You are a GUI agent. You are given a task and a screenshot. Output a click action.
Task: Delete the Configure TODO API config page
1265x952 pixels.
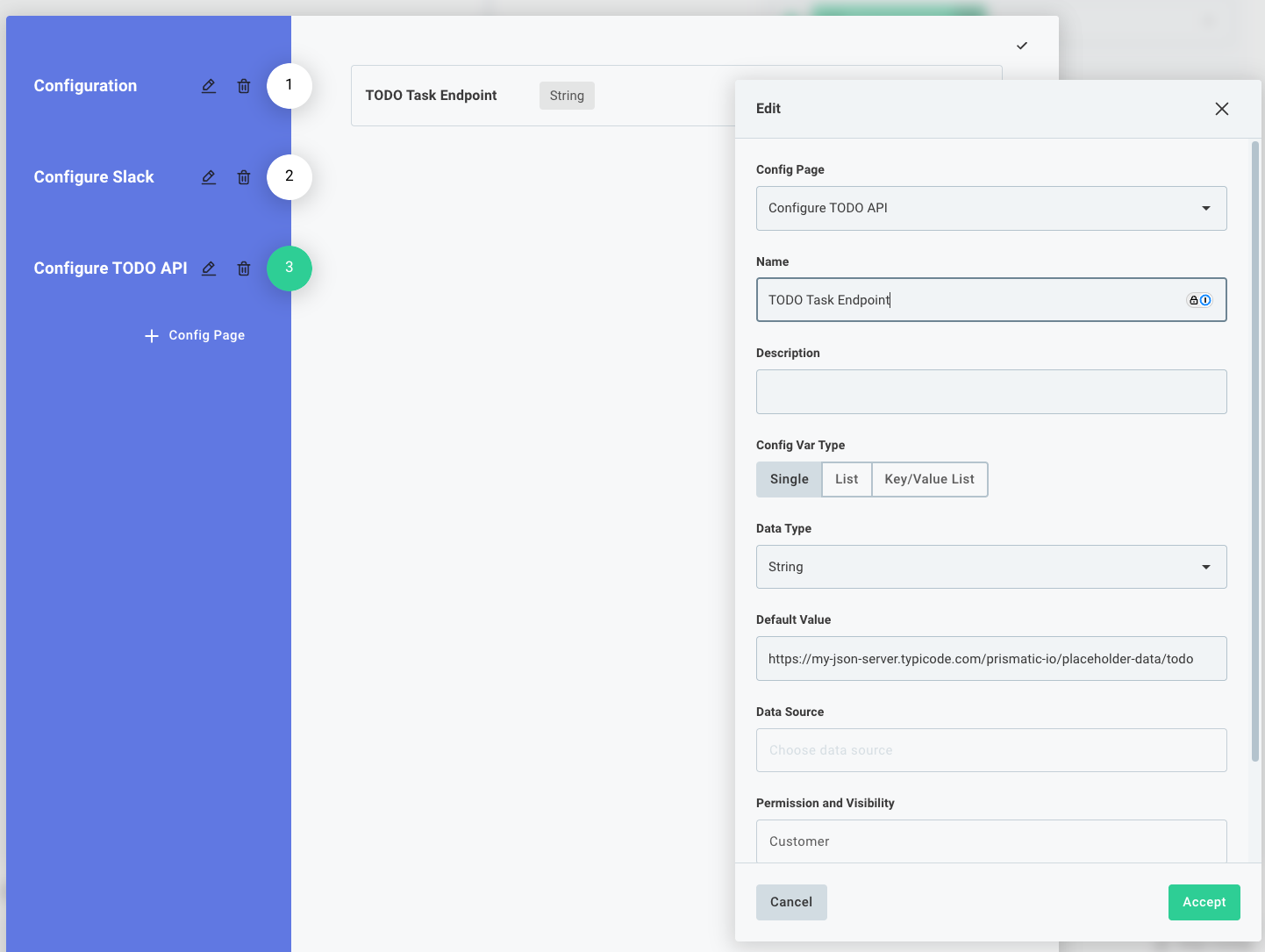243,268
